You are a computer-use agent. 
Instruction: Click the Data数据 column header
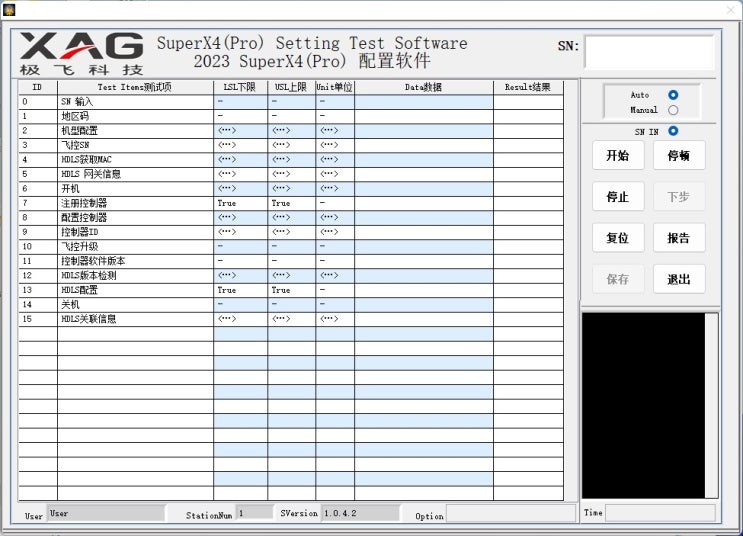tap(424, 87)
